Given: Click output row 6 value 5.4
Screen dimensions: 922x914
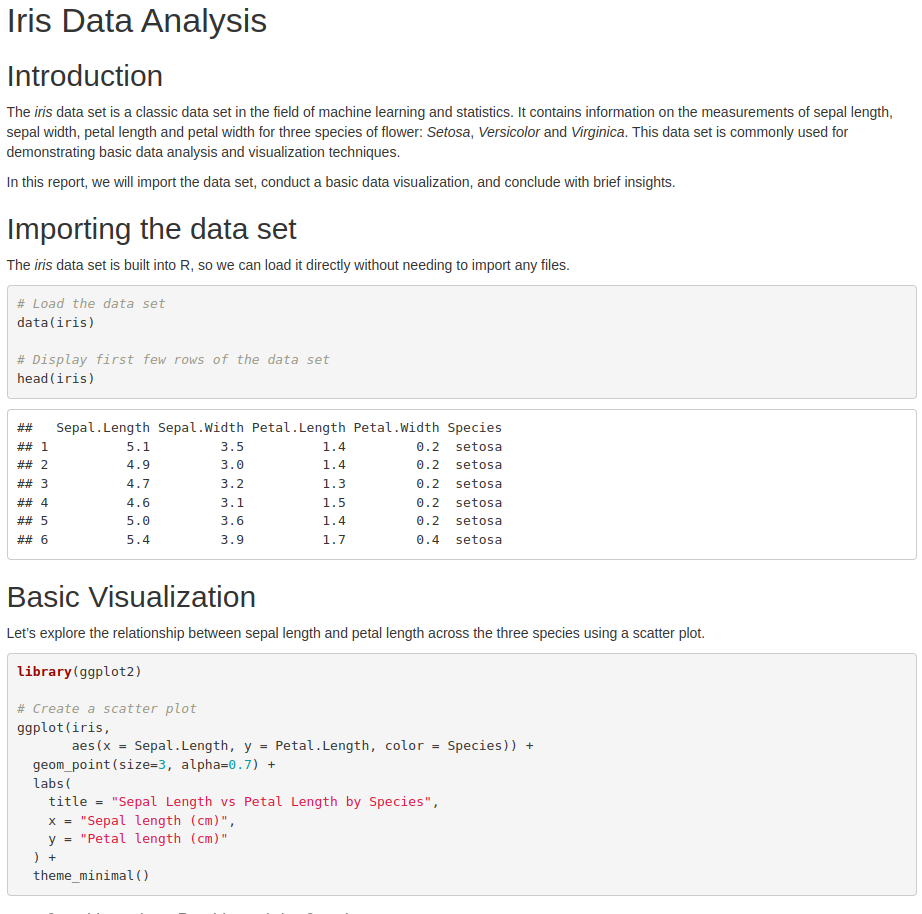Looking at the screenshot, I should [138, 540].
